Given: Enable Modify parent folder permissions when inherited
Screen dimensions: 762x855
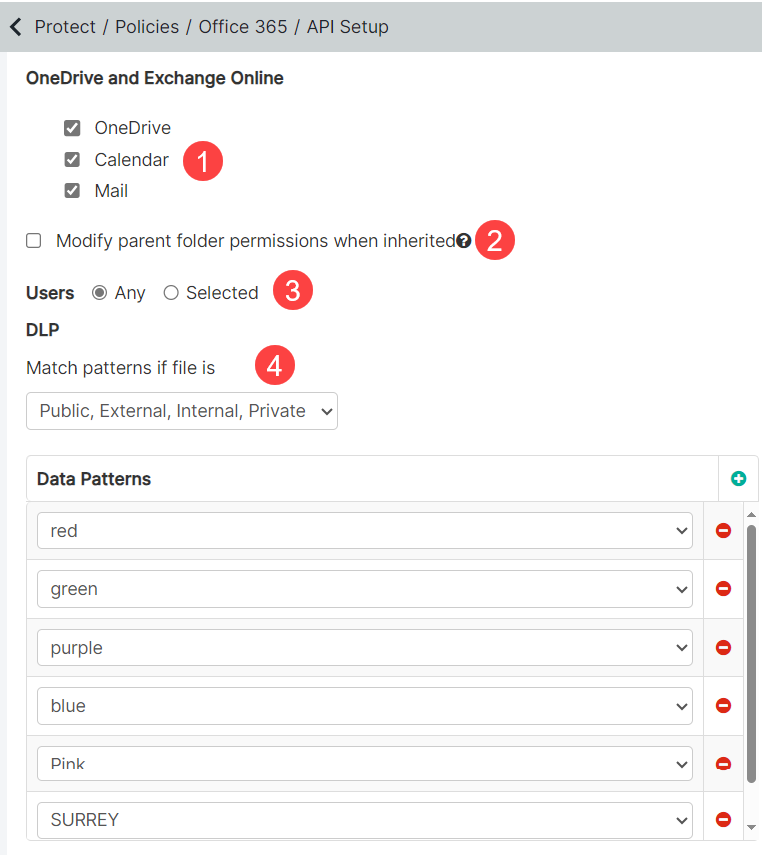Looking at the screenshot, I should (34, 240).
